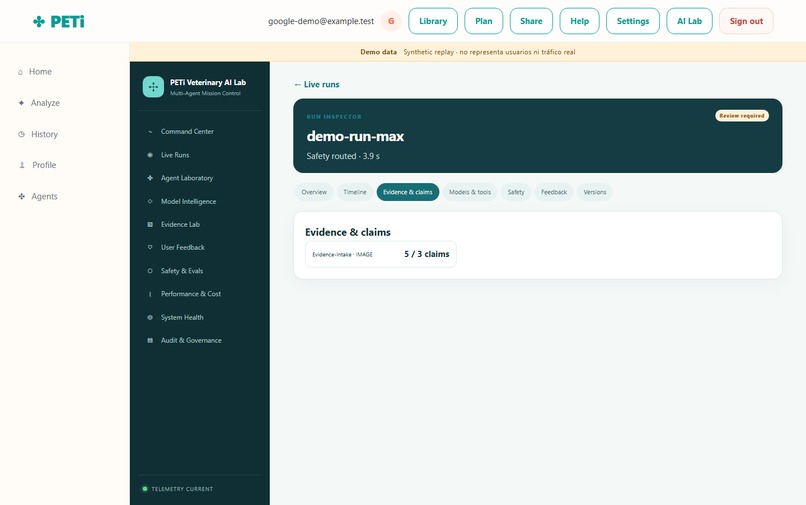806x505 pixels.
Task: Click the AI Lab button
Action: (689, 21)
